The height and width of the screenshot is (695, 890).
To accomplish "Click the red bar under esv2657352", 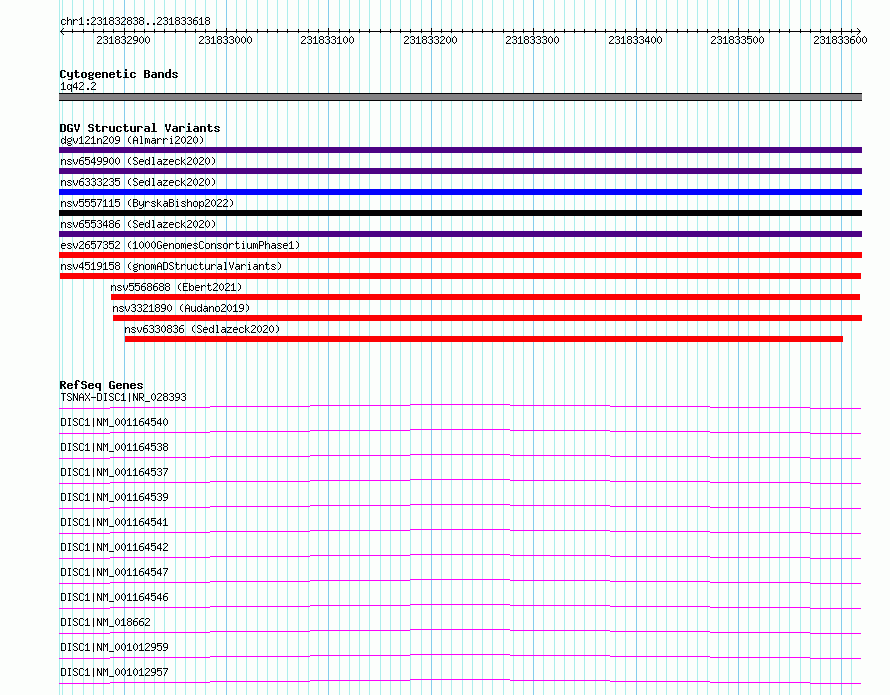I will pyautogui.click(x=460, y=255).
